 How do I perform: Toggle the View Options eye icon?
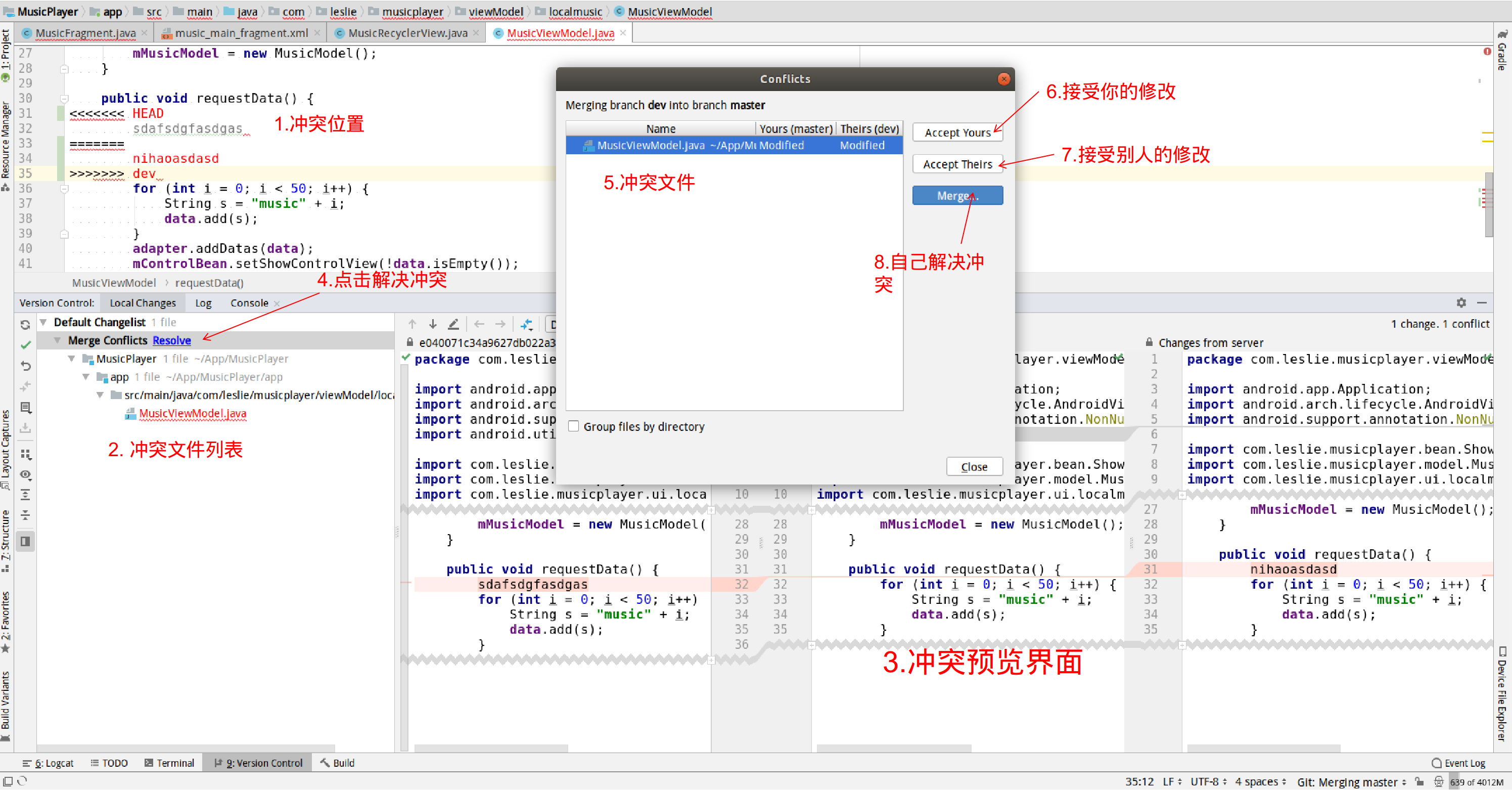pyautogui.click(x=25, y=474)
